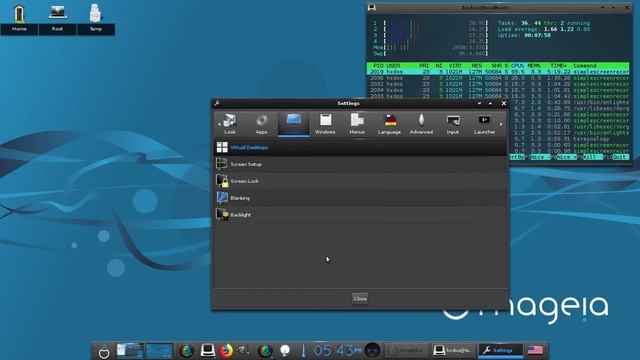Maximize the Settings window with the up chevron
Image resolution: width=640 pixels, height=360 pixels.
coord(490,103)
